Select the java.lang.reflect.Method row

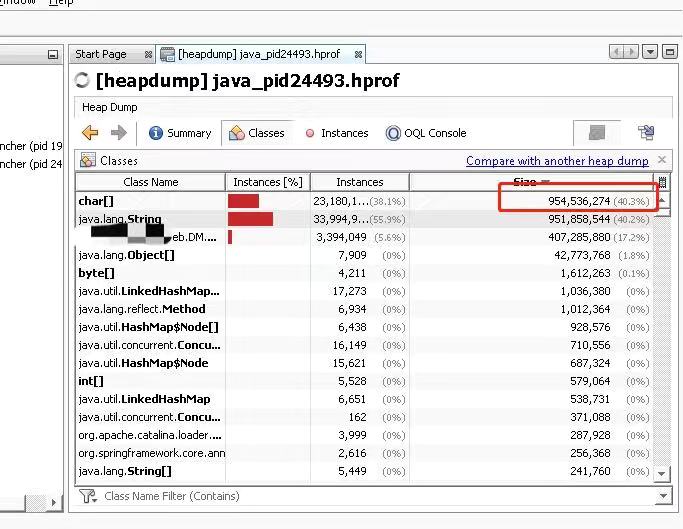point(364,309)
